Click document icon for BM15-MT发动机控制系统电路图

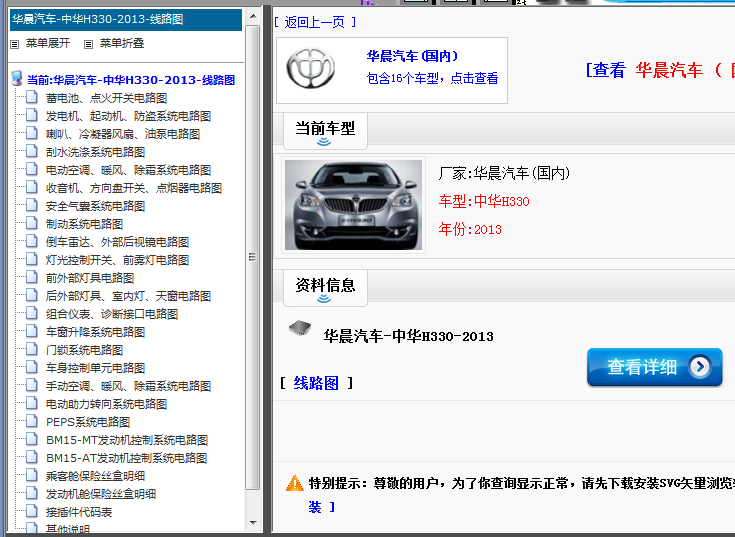pos(31,439)
